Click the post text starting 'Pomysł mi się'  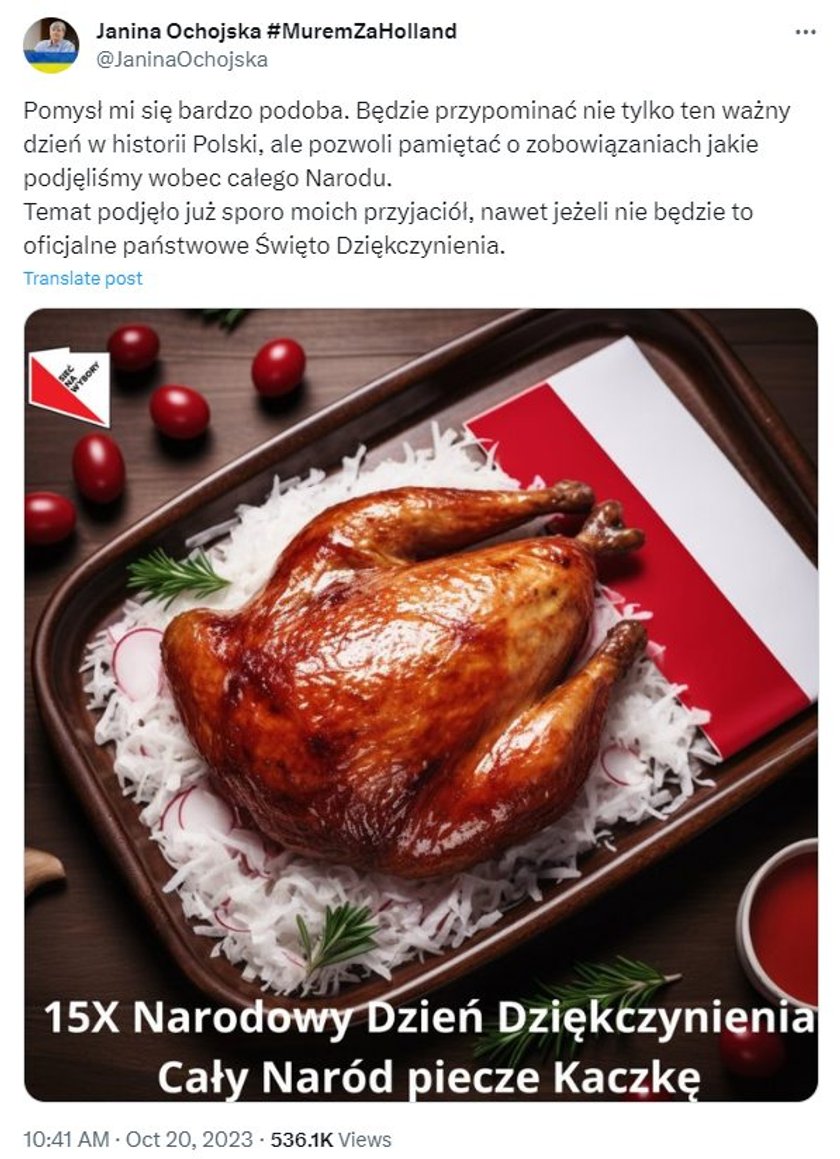pyautogui.click(x=407, y=145)
